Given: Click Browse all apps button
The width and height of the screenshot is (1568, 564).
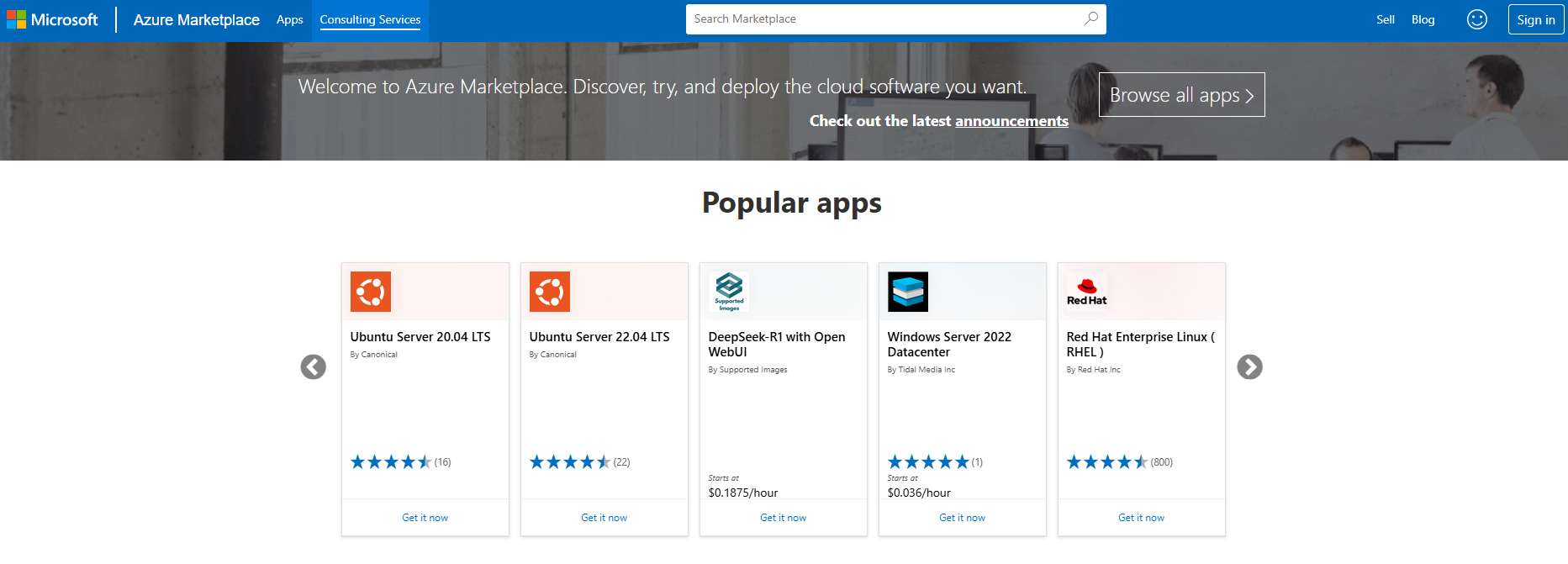Looking at the screenshot, I should pos(1181,95).
